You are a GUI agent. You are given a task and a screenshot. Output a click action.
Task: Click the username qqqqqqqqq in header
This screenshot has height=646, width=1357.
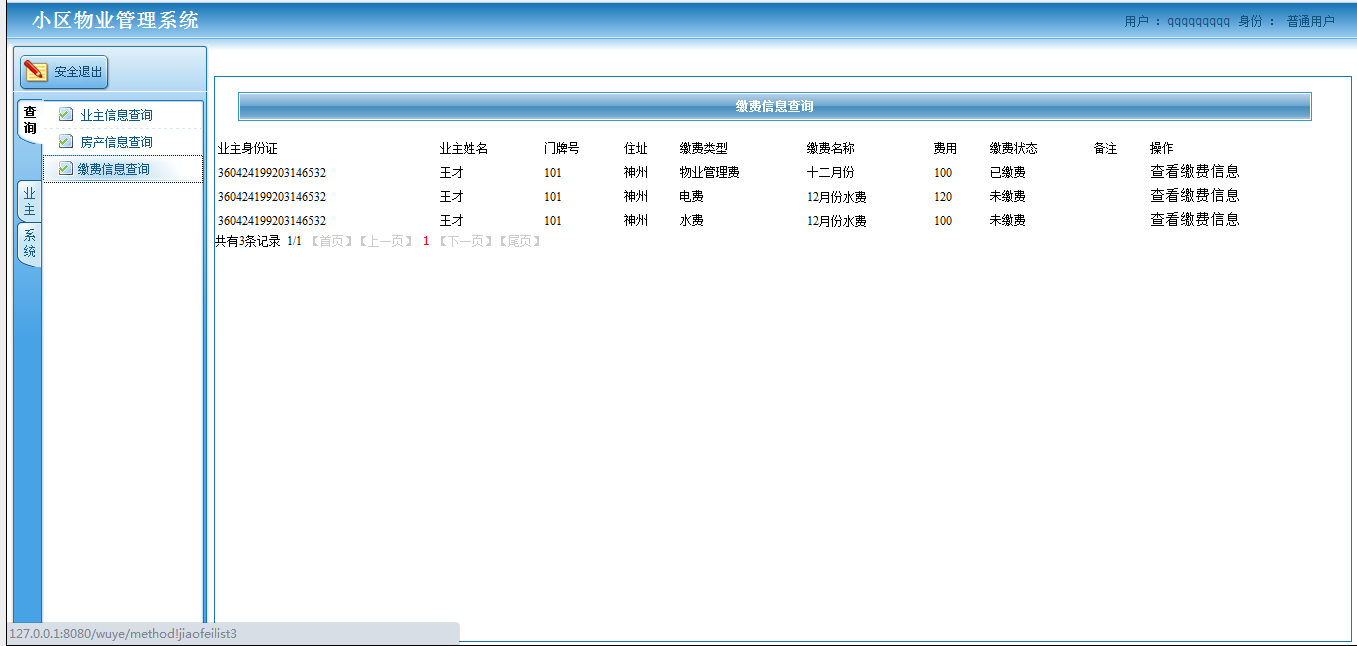(x=1199, y=21)
